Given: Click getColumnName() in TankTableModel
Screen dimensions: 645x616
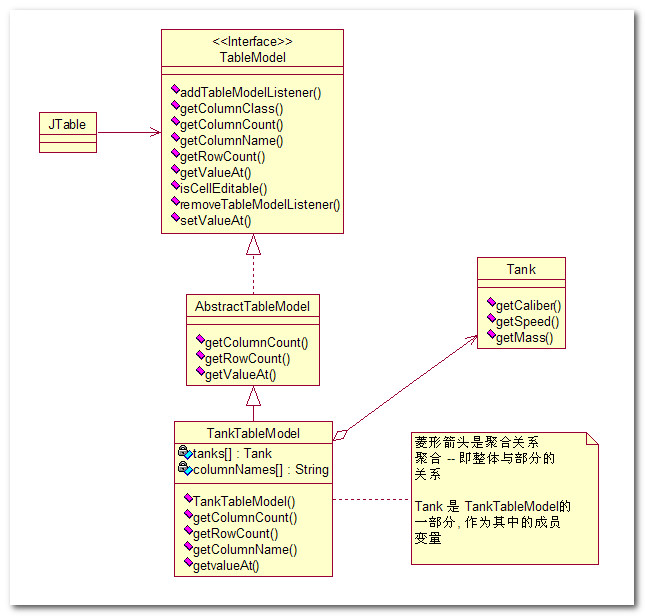Looking at the screenshot, I should [245, 550].
